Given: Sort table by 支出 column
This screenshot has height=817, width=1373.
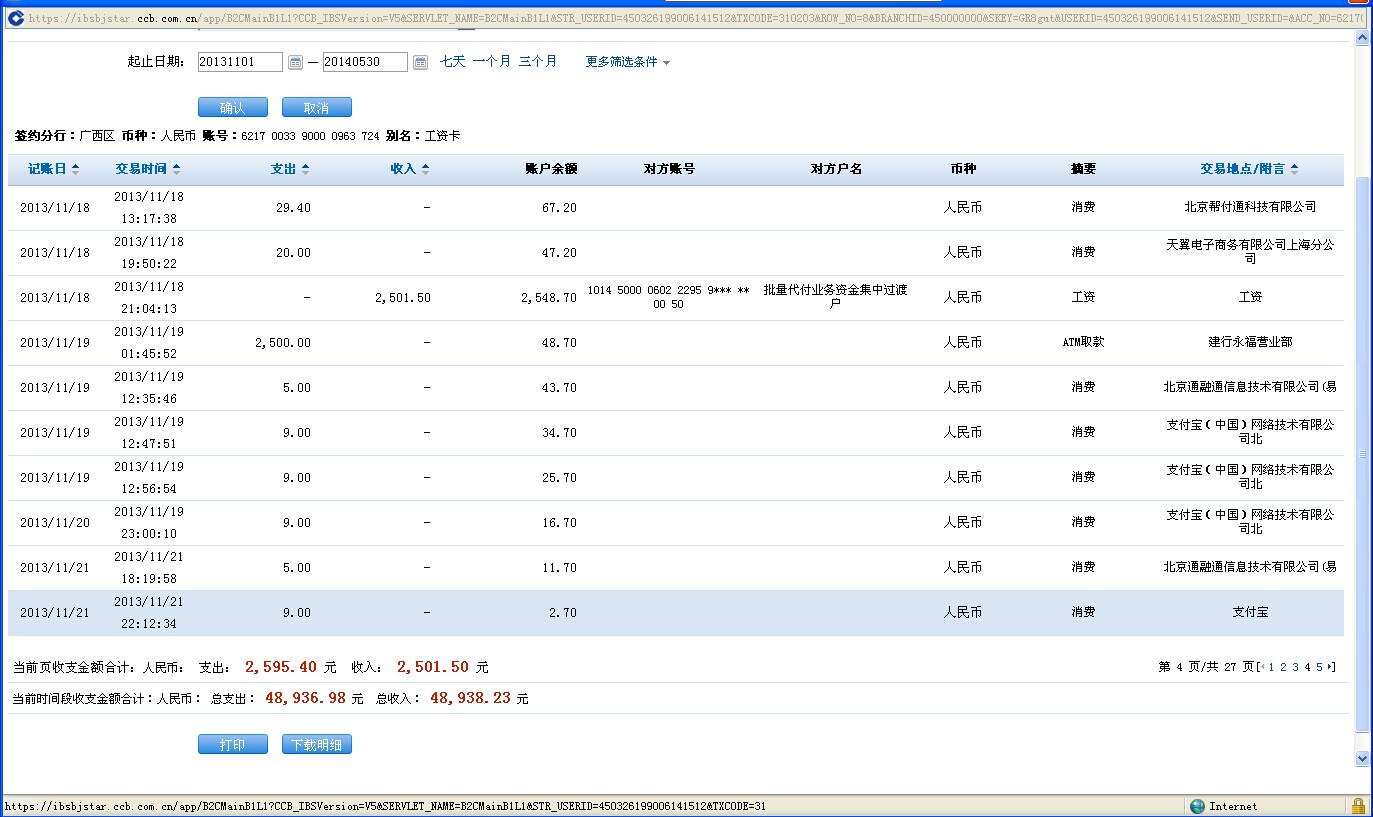Looking at the screenshot, I should (290, 169).
